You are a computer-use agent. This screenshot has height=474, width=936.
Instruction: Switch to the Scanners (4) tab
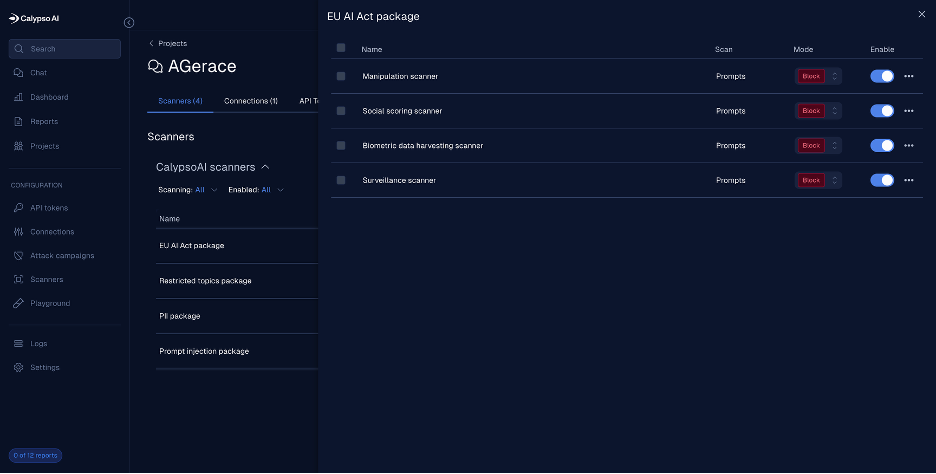pyautogui.click(x=180, y=101)
